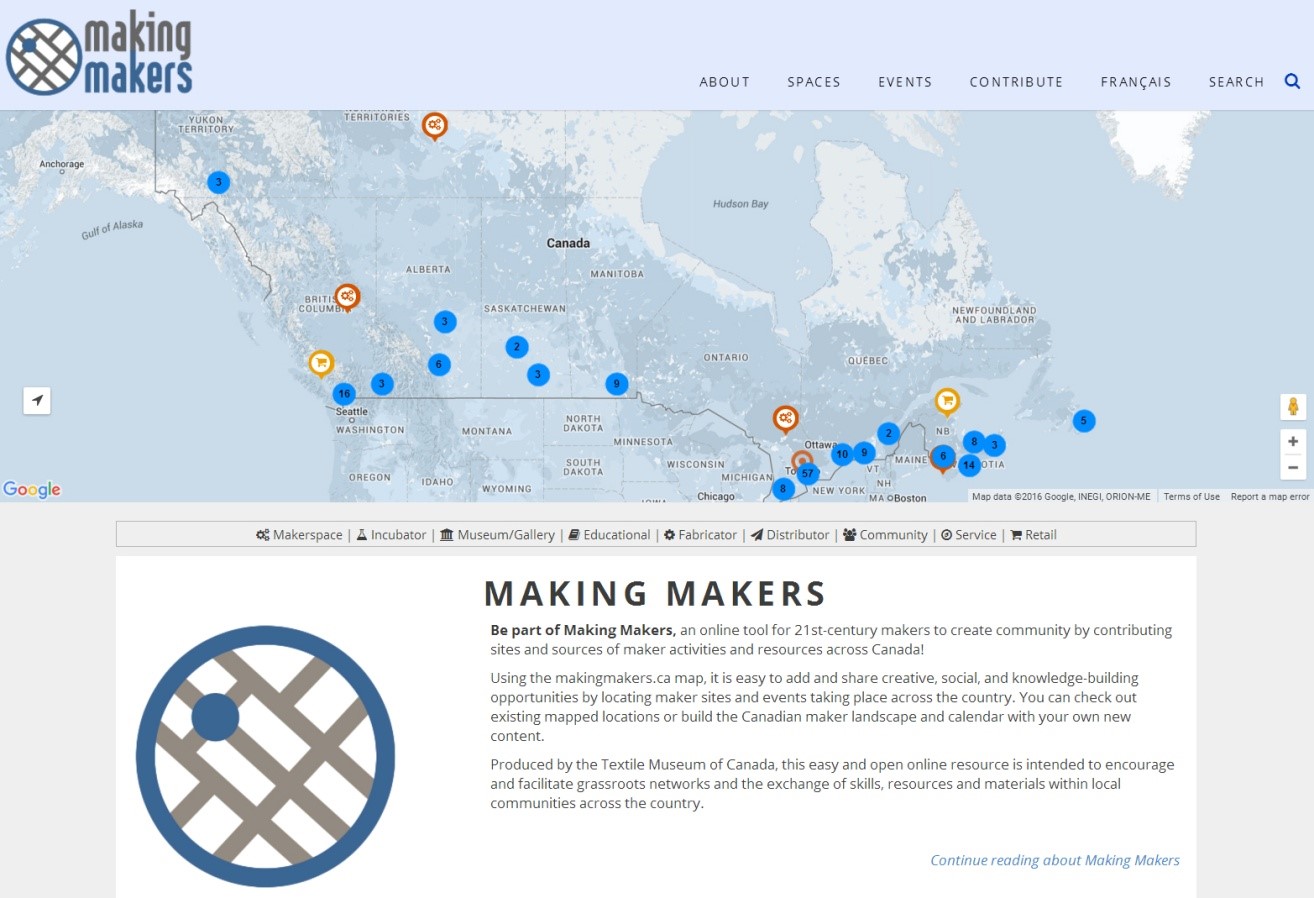Screen dimensions: 1314x898
Task: Zoom in the map with plus button
Action: tap(1293, 441)
